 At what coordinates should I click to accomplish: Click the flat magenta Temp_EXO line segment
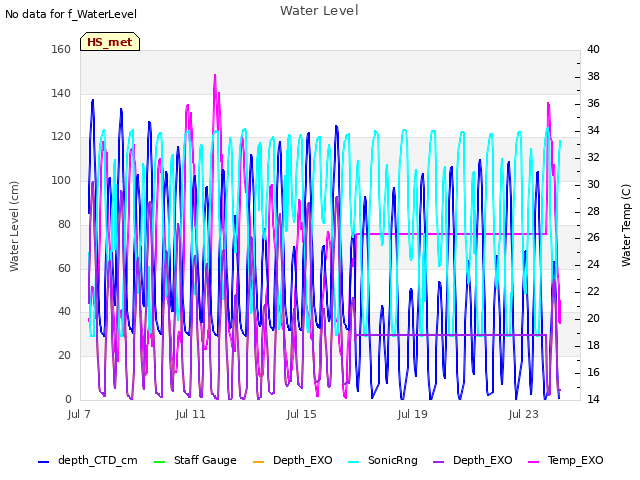point(451,234)
